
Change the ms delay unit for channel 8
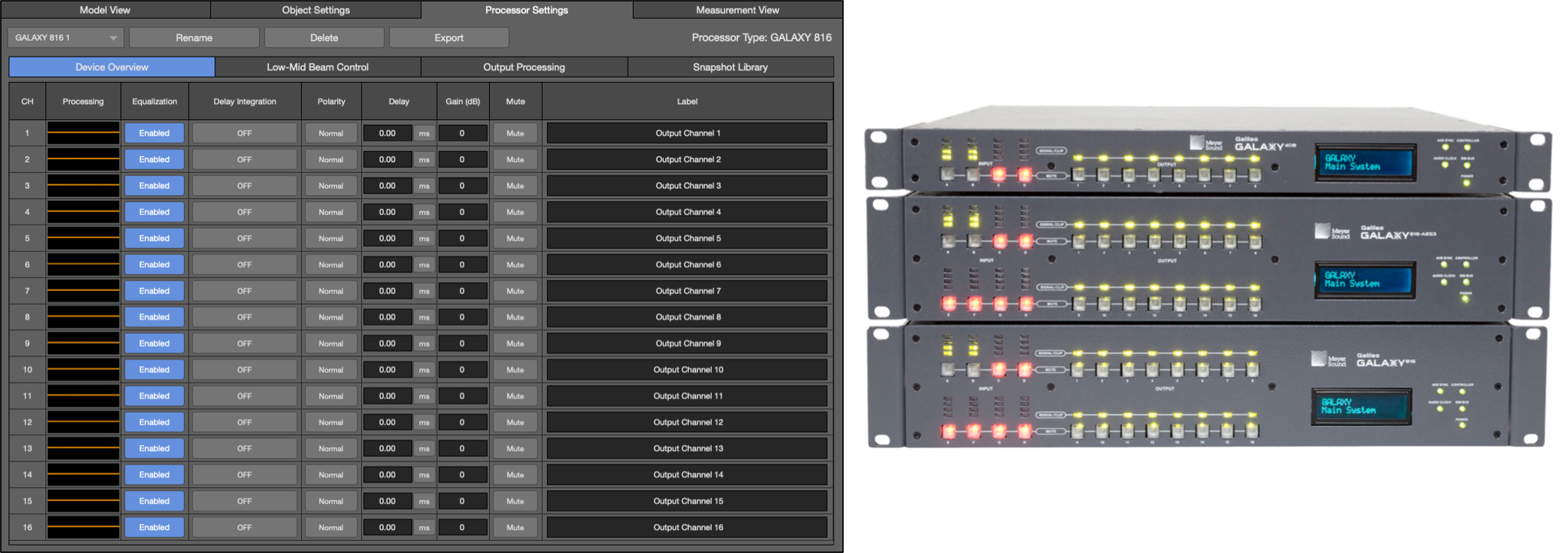(424, 317)
